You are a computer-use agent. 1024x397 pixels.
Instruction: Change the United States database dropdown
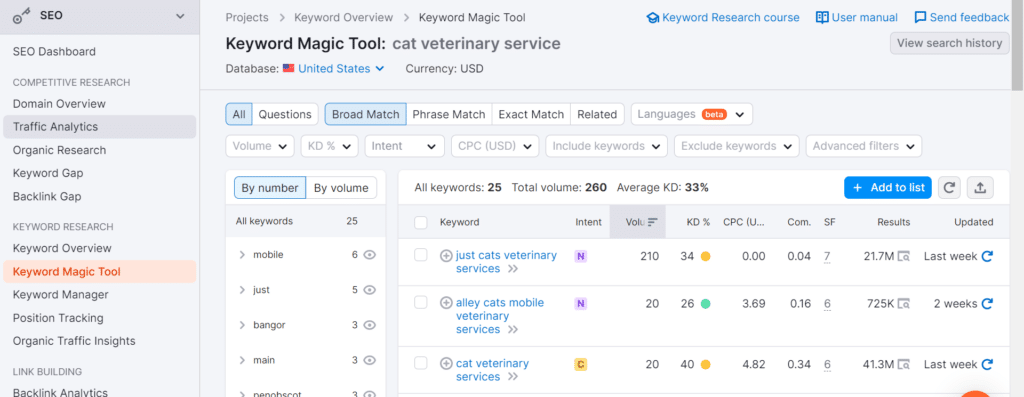[x=341, y=69]
